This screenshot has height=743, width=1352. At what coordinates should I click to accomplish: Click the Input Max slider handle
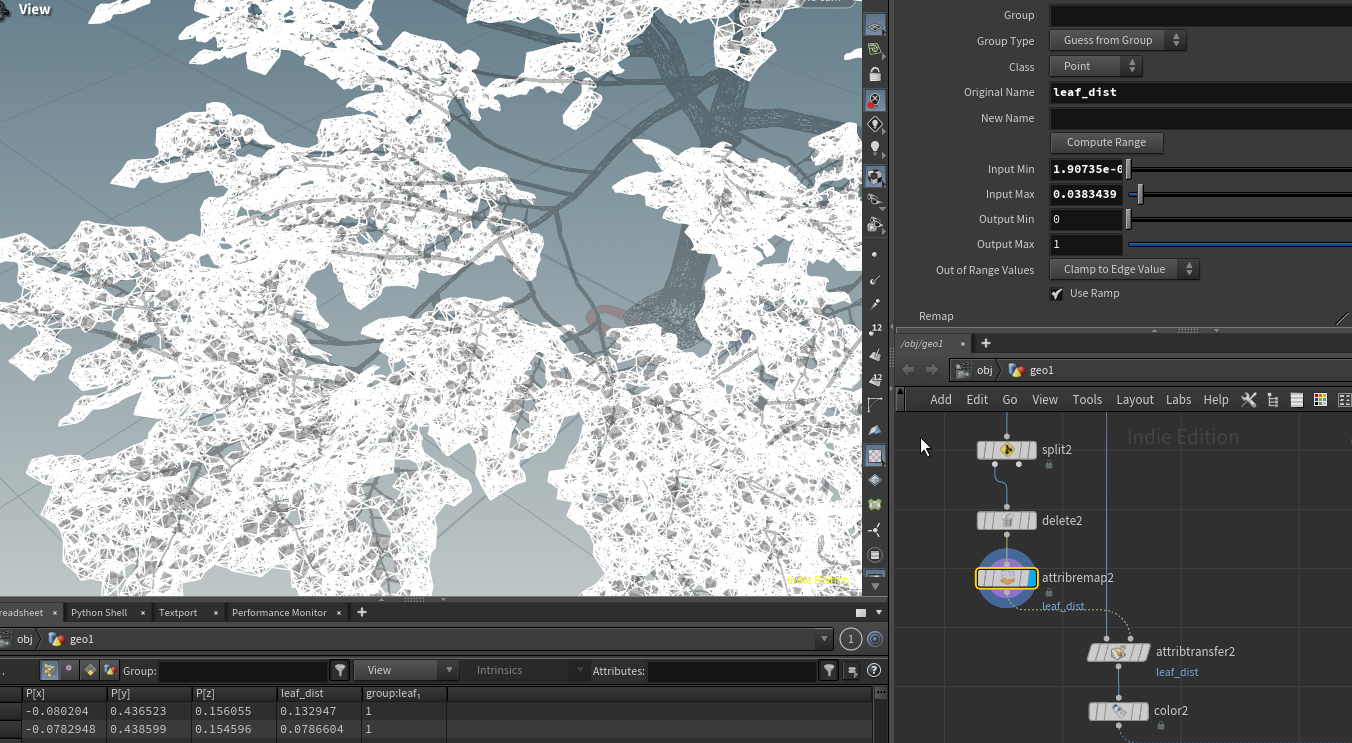pos(1139,195)
